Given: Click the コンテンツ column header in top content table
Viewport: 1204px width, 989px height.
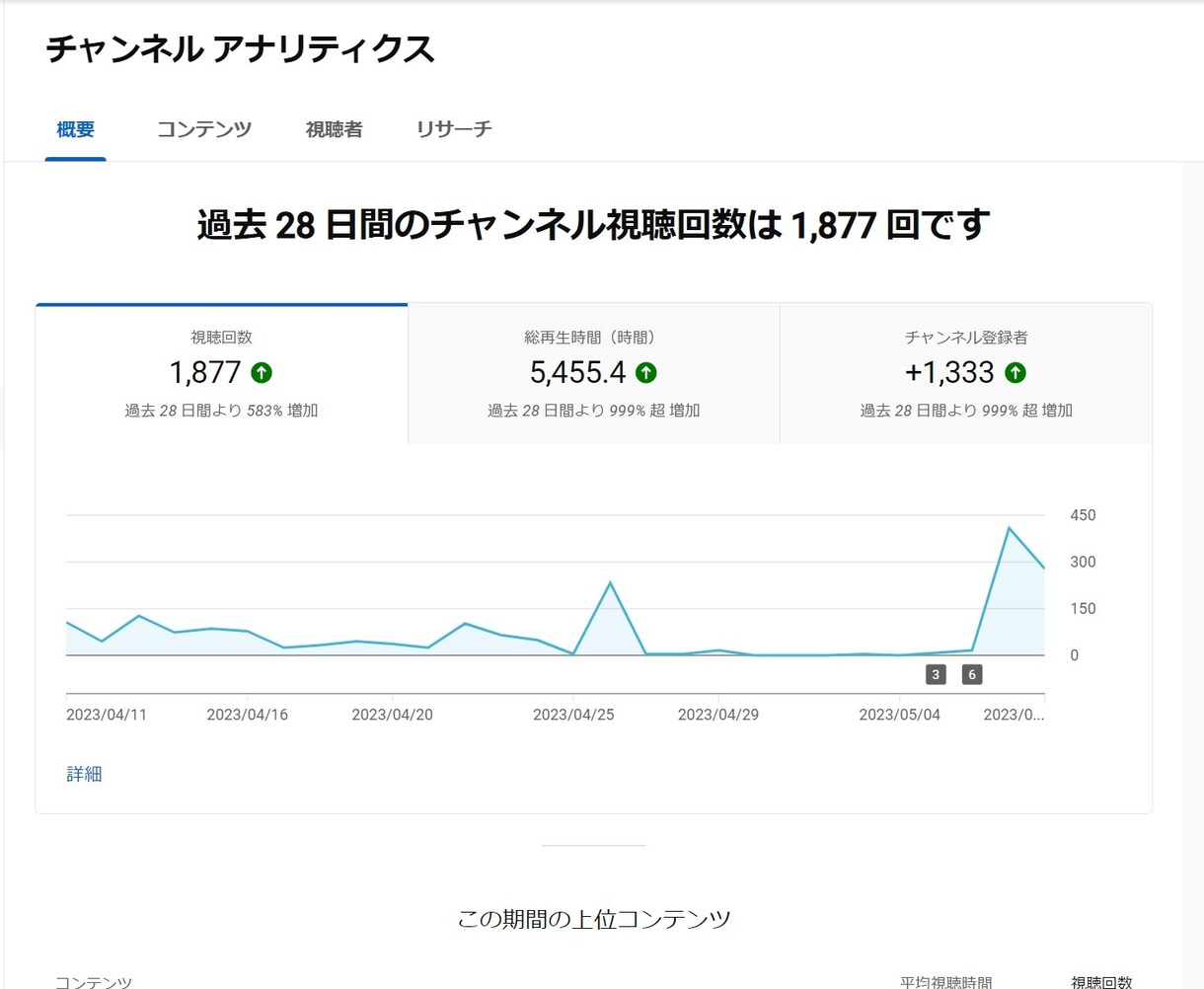Looking at the screenshot, I should tap(94, 982).
